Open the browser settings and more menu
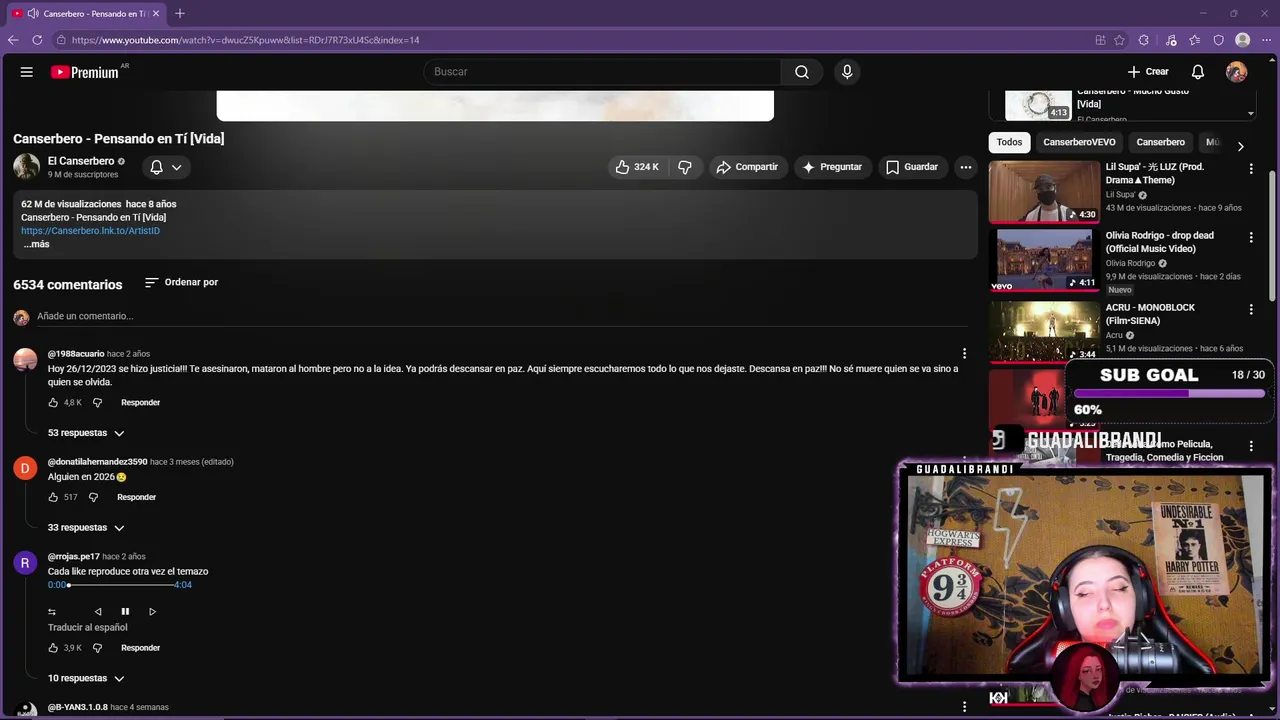This screenshot has height=720, width=1280. (1266, 40)
